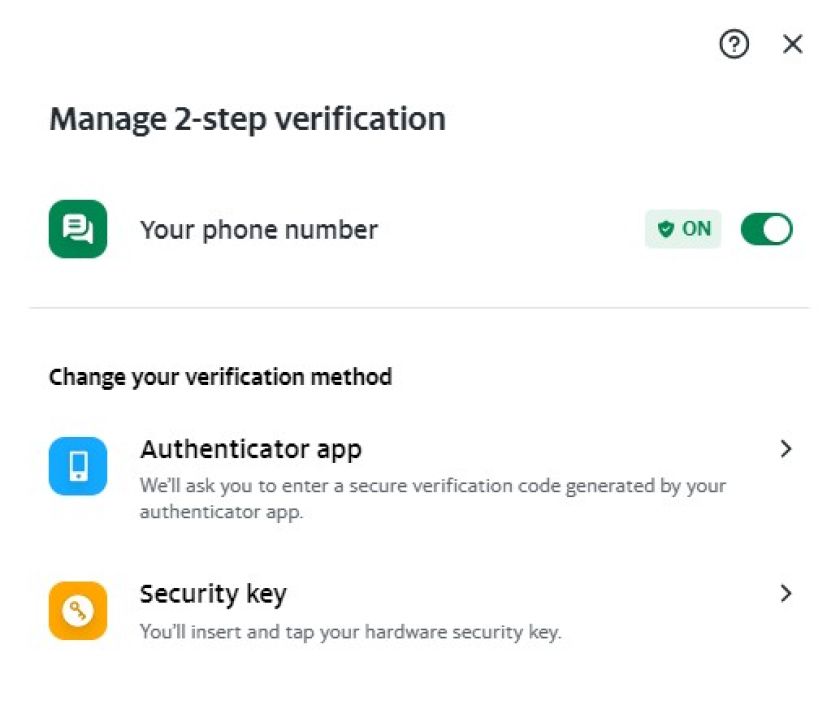Expand Authenticator app using its chevron arrow
The image size is (840, 718).
786,449
